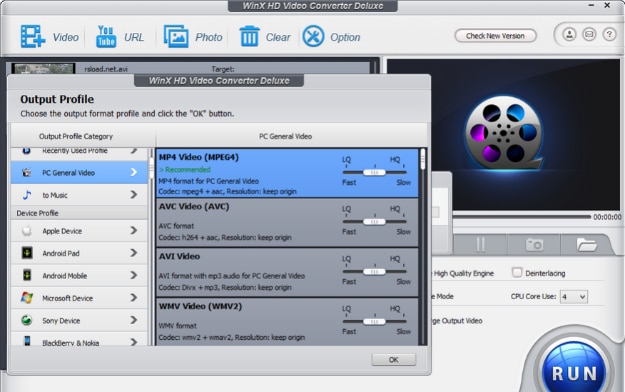Click the Clear toolbar label
The height and width of the screenshot is (392, 625).
278,37
